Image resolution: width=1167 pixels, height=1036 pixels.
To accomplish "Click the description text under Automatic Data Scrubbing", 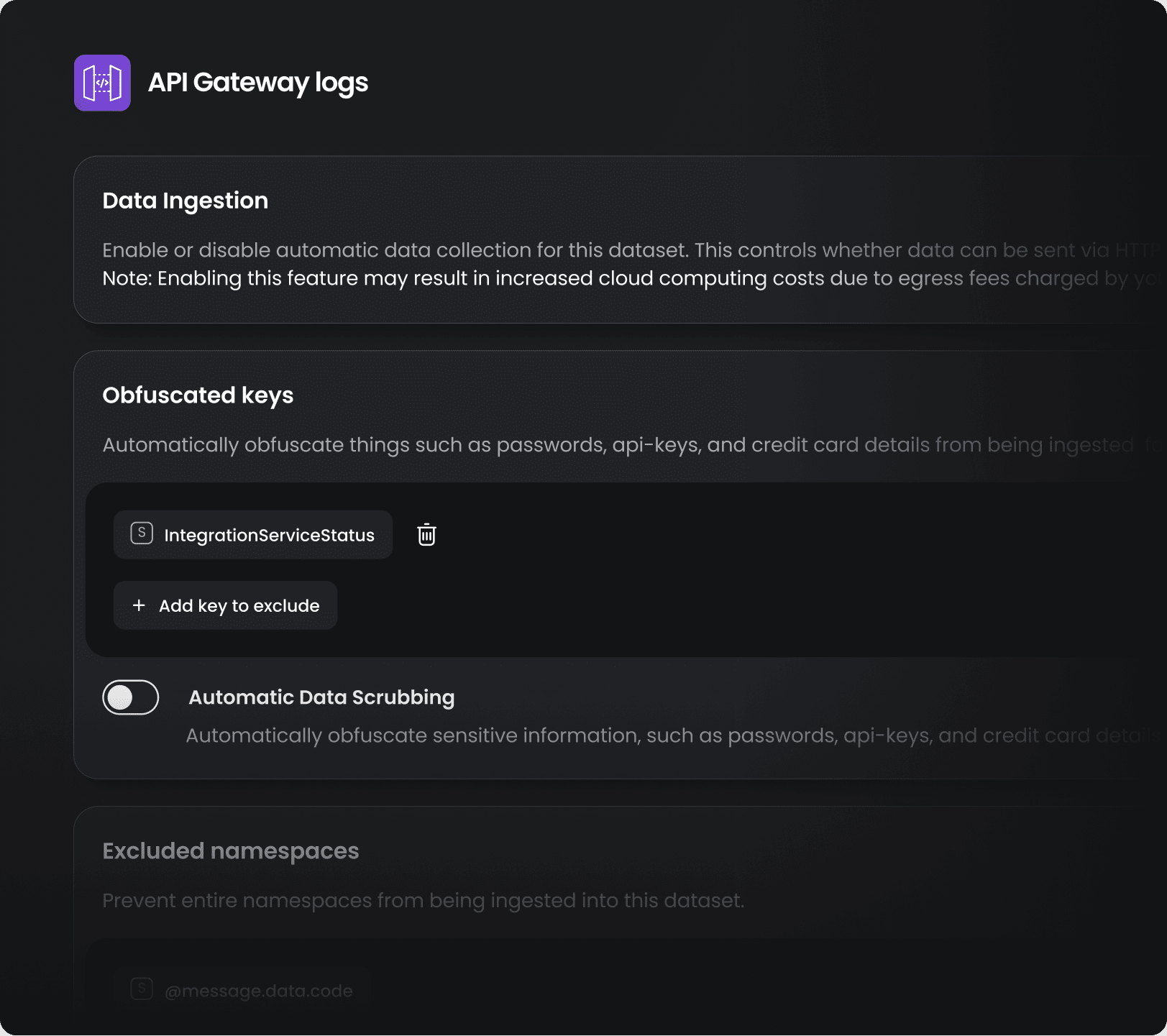I will point(662,735).
